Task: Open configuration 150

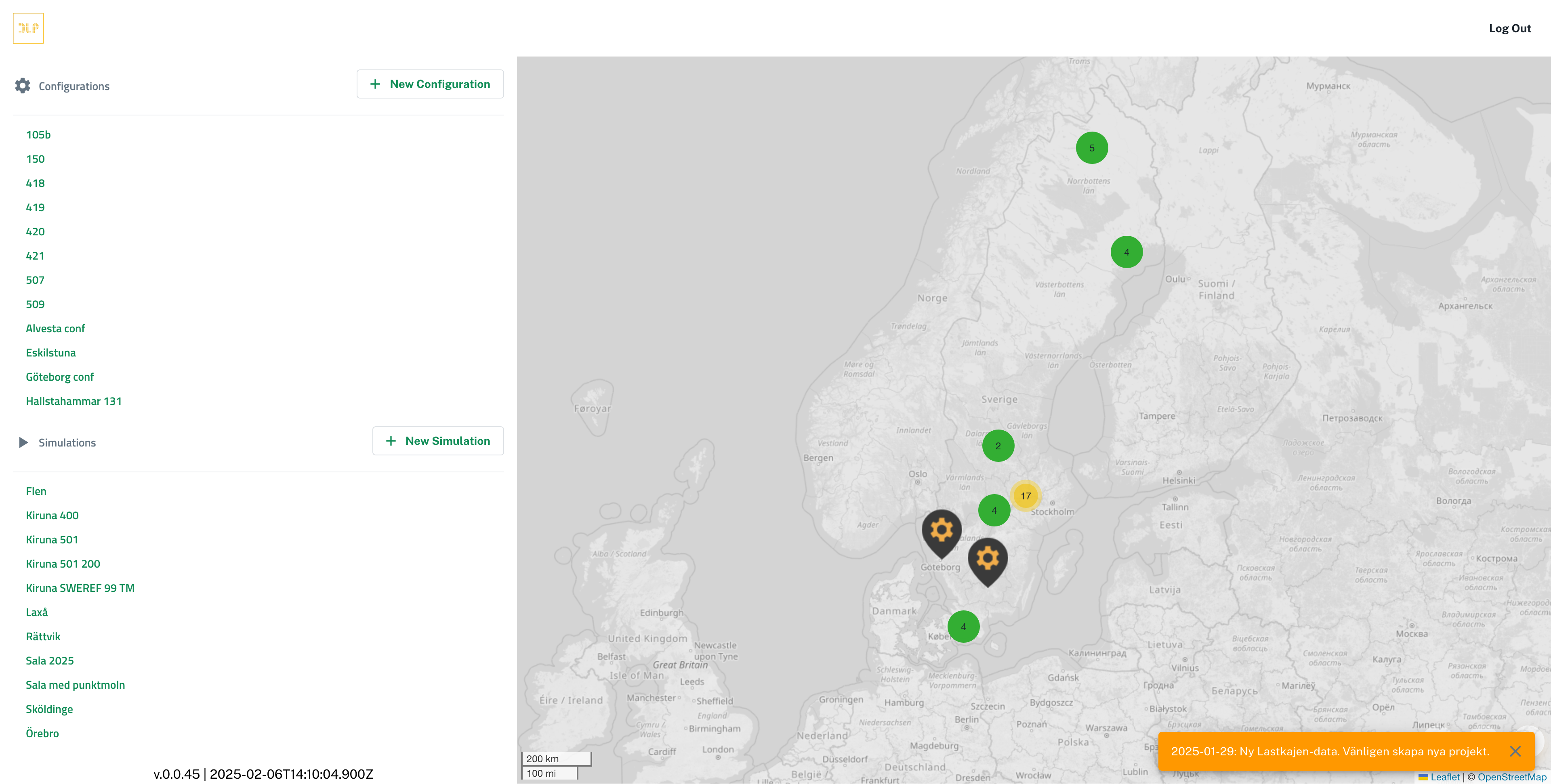Action: 35,159
